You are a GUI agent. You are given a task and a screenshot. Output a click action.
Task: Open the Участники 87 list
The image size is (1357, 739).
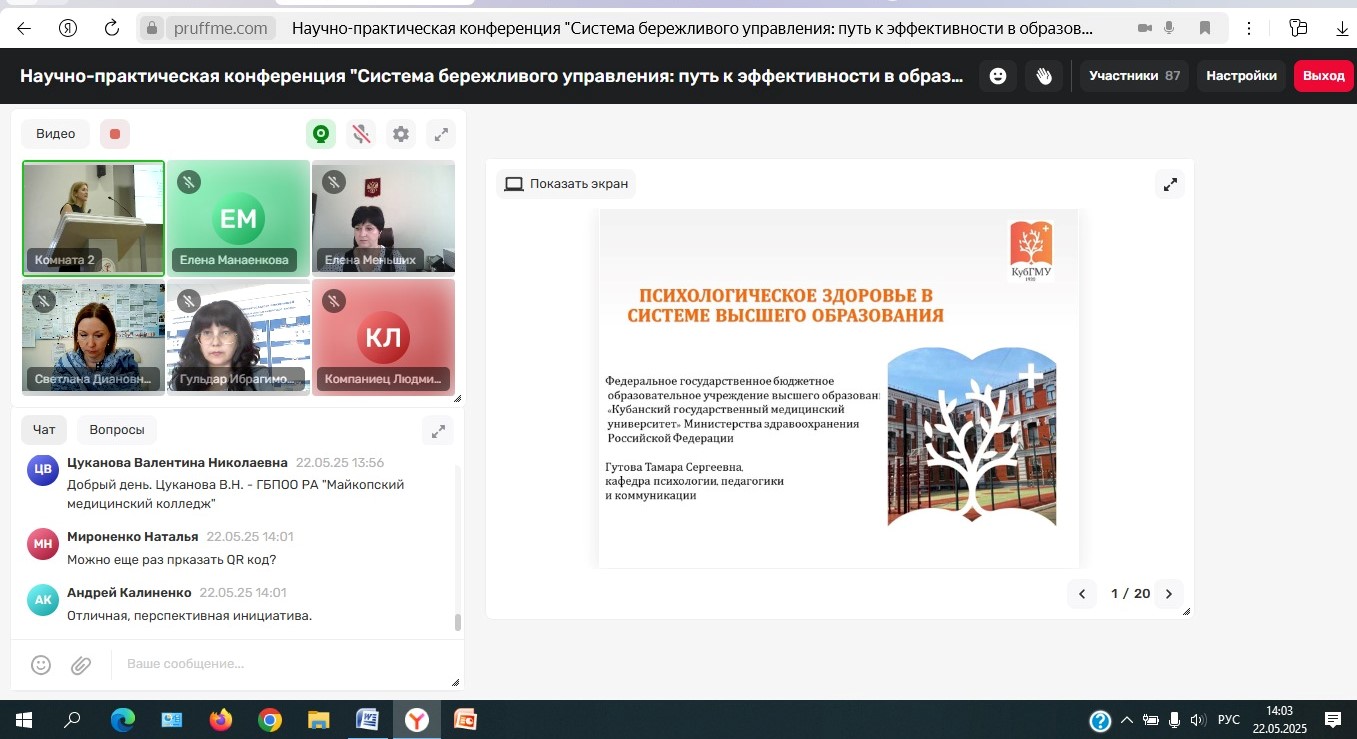[1134, 76]
